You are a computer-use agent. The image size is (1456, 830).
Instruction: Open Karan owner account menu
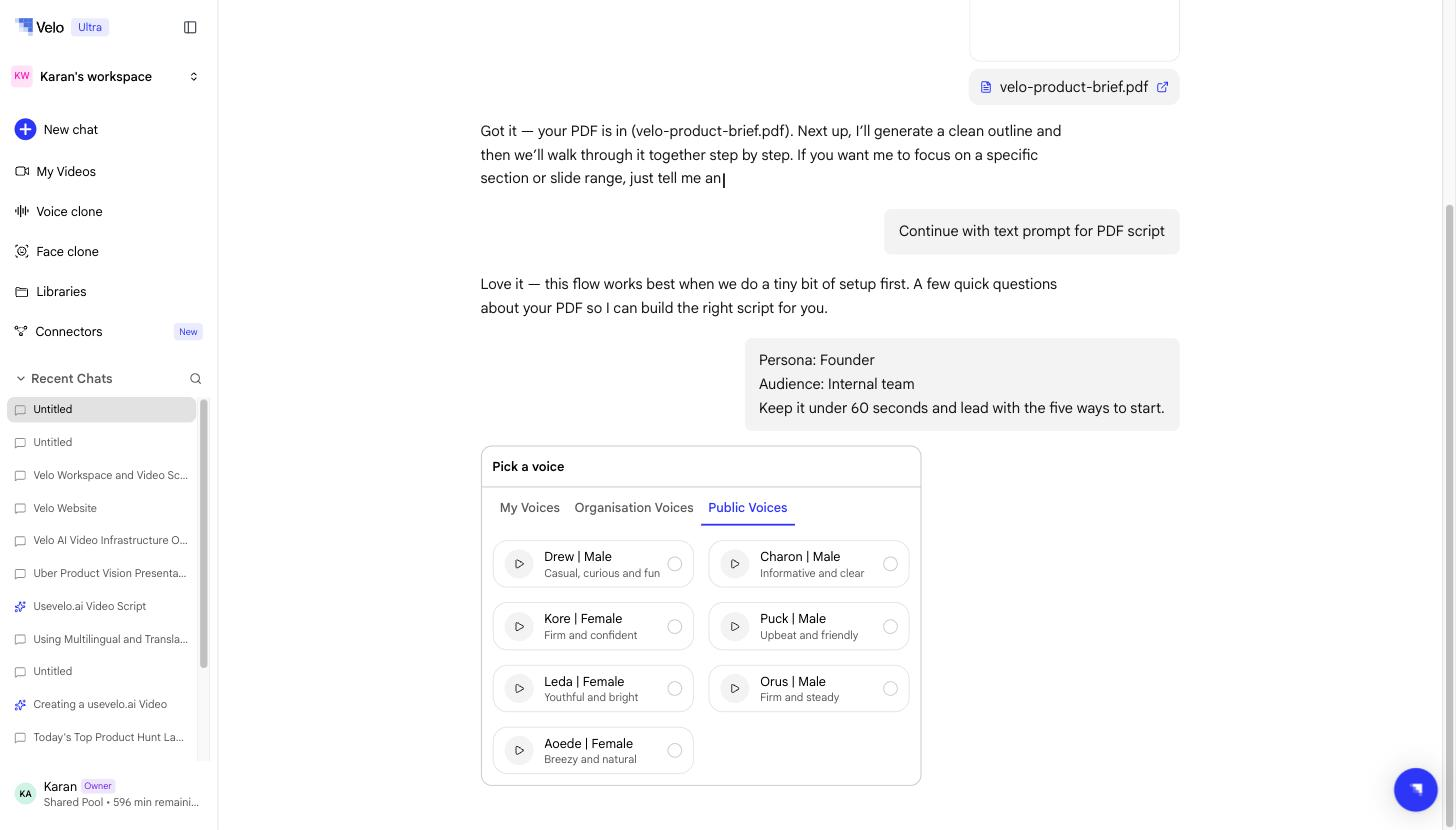coord(105,794)
